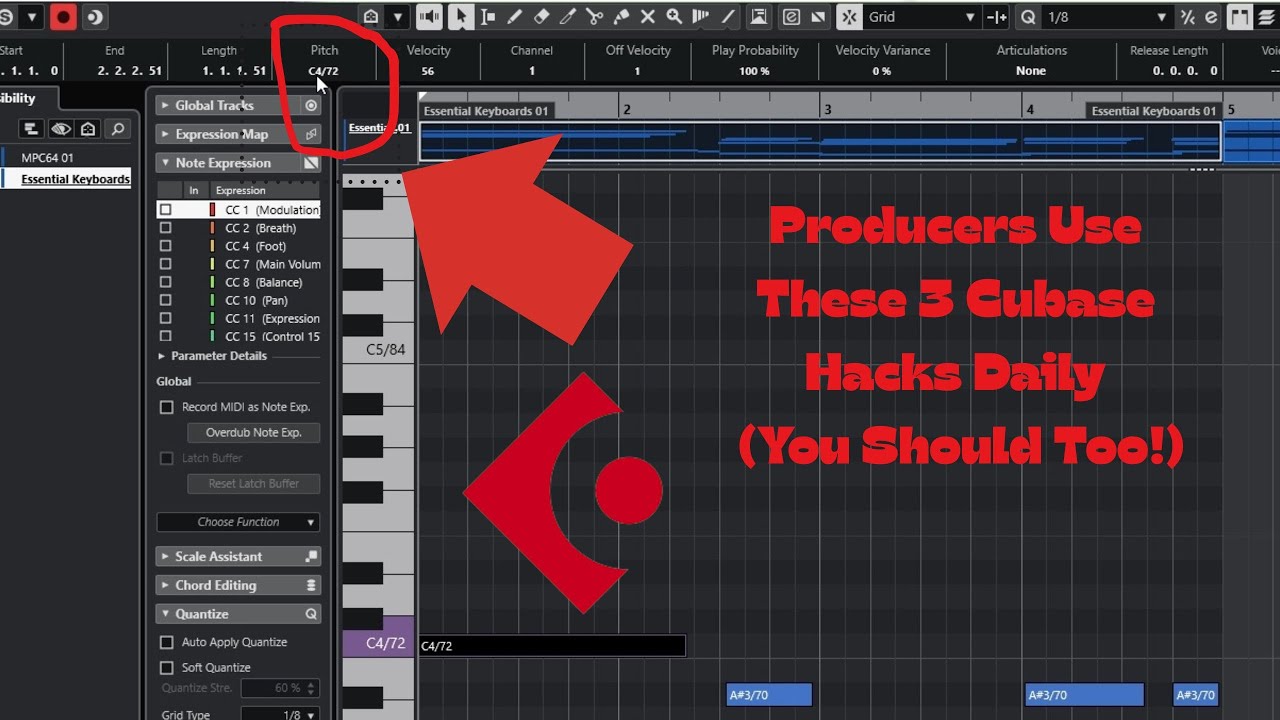
Task: Open the dropdown arrow next to Edit Instrument icon
Action: 399,17
